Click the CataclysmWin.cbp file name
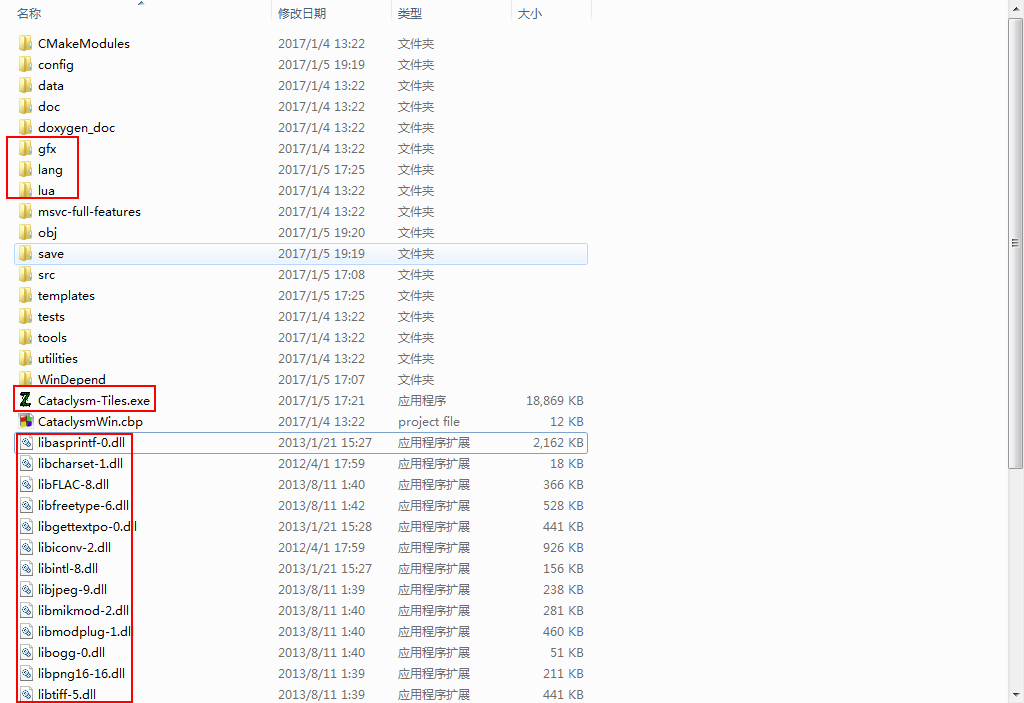 (90, 421)
